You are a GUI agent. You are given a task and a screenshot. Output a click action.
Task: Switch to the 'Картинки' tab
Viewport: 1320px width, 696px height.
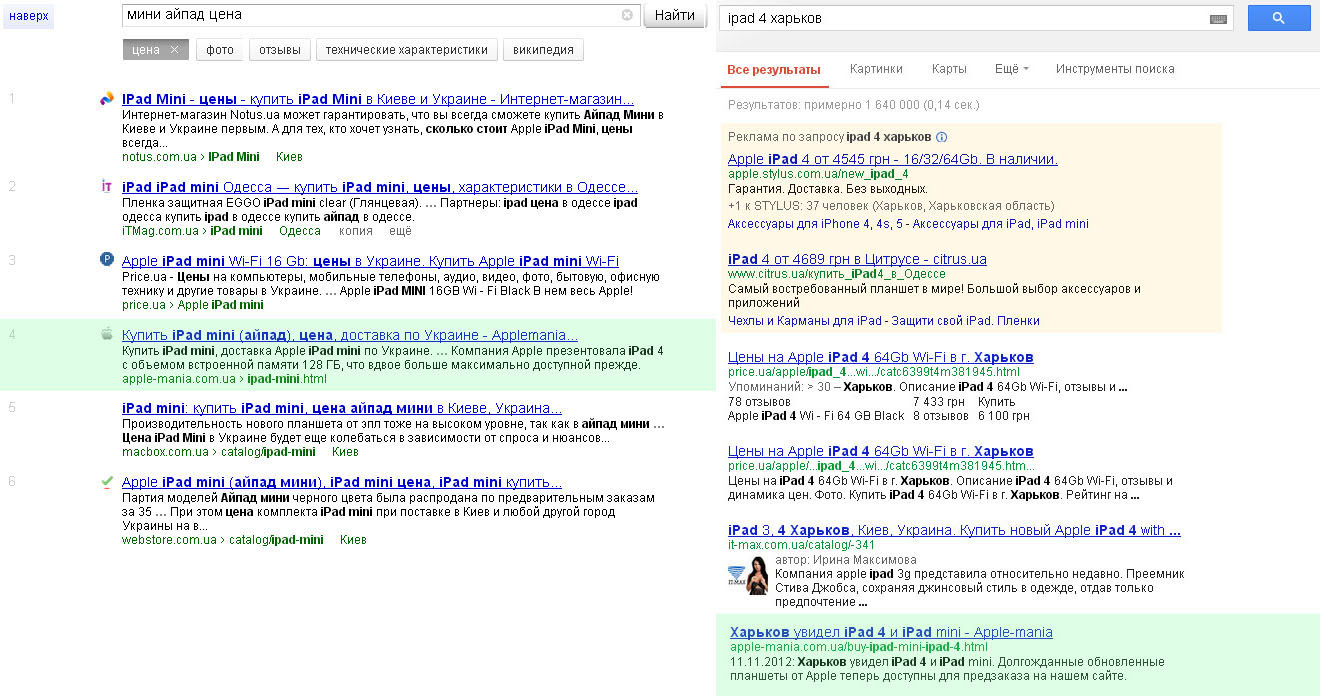click(876, 69)
